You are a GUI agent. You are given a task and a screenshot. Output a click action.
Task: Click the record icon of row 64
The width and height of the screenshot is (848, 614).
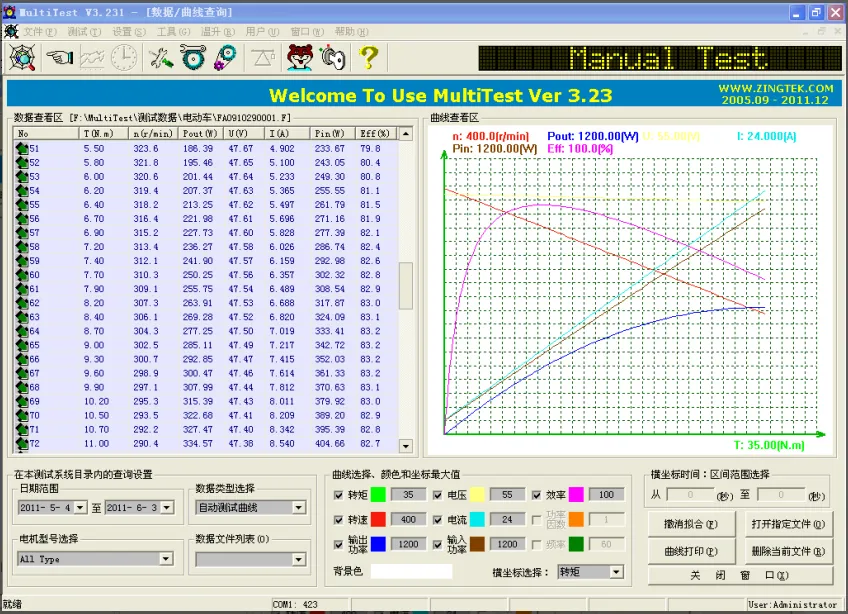click(22, 331)
